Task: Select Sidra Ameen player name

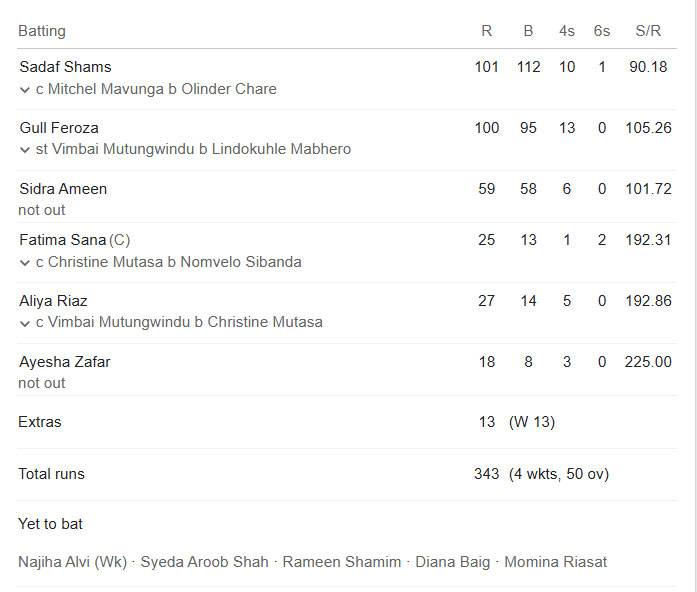Action: pyautogui.click(x=63, y=188)
